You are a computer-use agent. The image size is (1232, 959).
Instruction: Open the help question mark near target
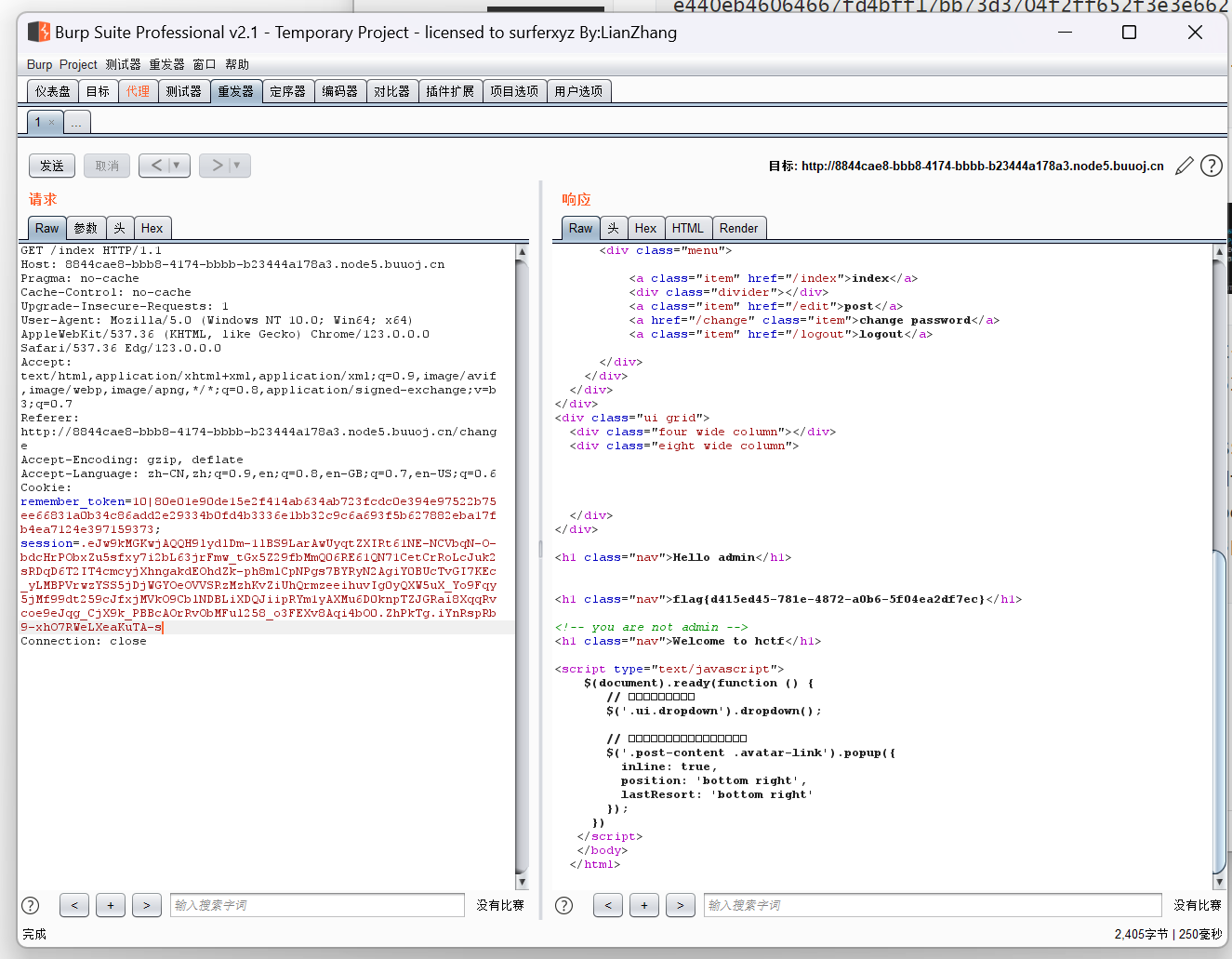coord(1211,166)
